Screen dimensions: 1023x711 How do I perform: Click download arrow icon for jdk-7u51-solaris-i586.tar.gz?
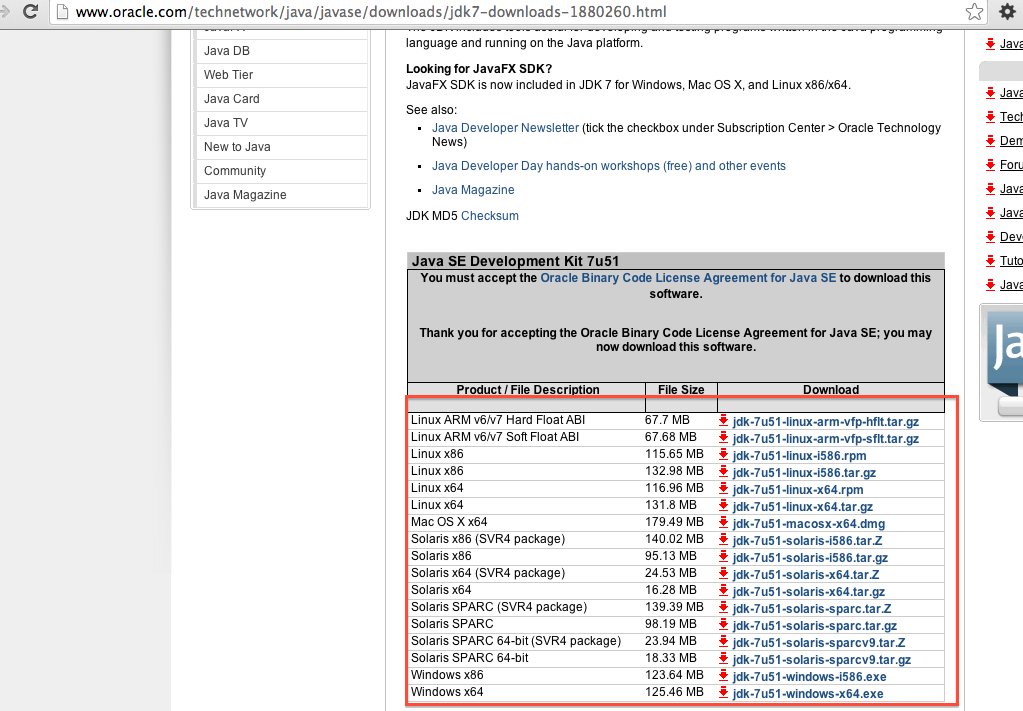point(724,556)
